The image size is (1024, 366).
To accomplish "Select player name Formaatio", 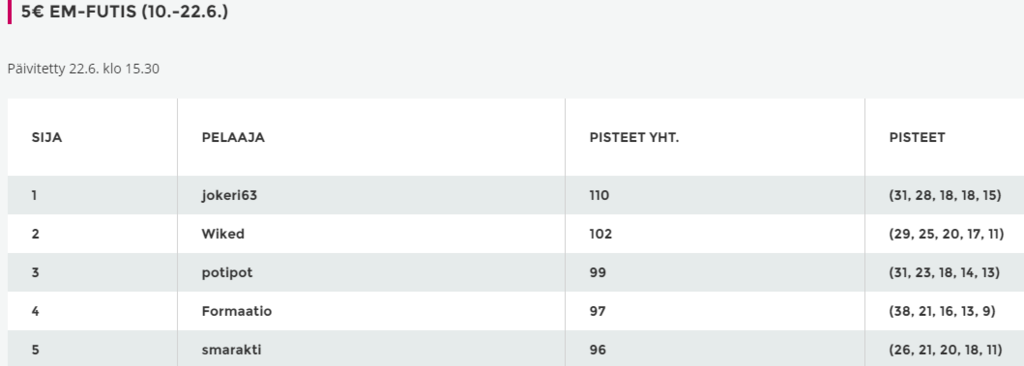I will 236,311.
